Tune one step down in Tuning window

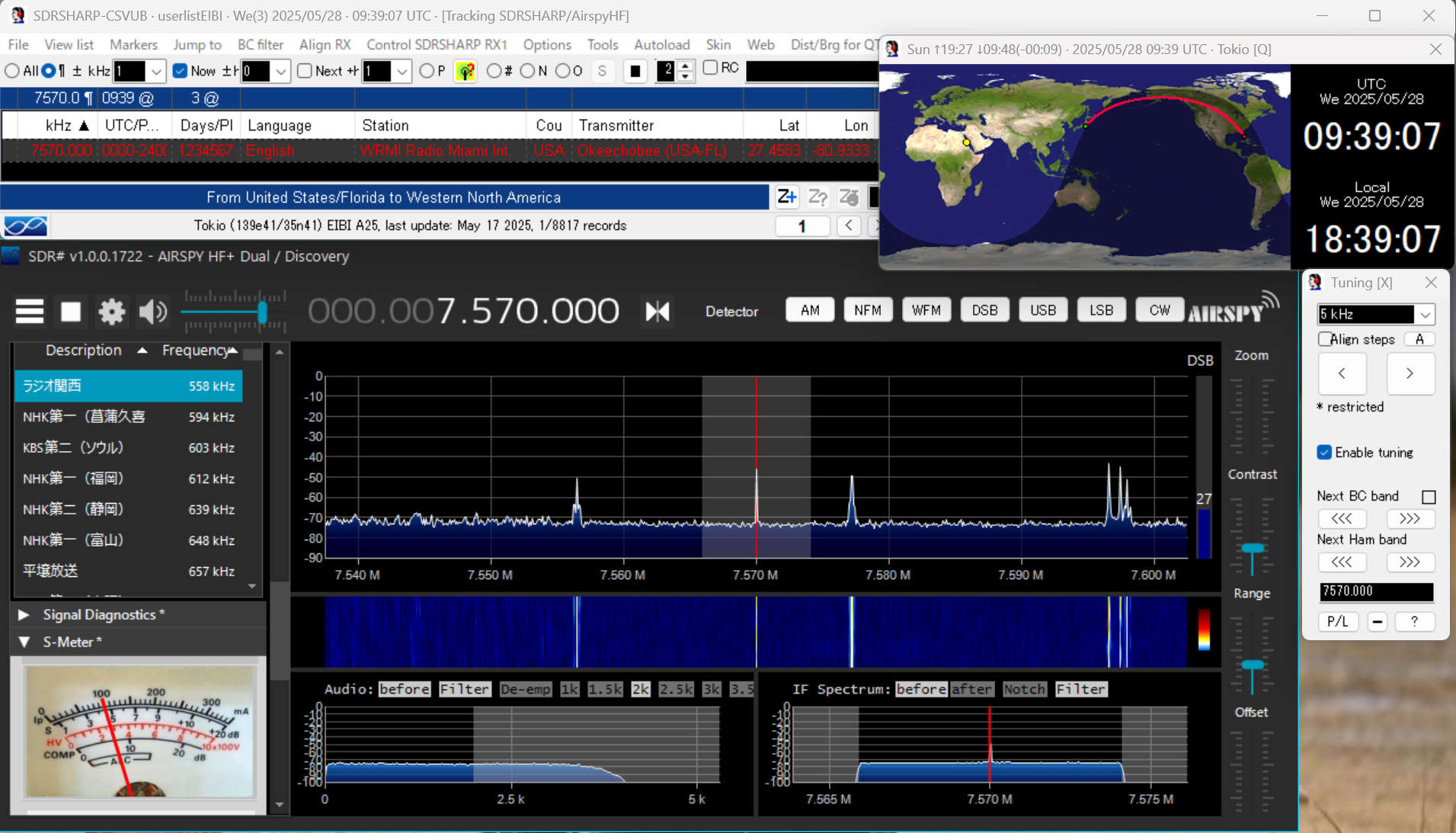(1342, 373)
